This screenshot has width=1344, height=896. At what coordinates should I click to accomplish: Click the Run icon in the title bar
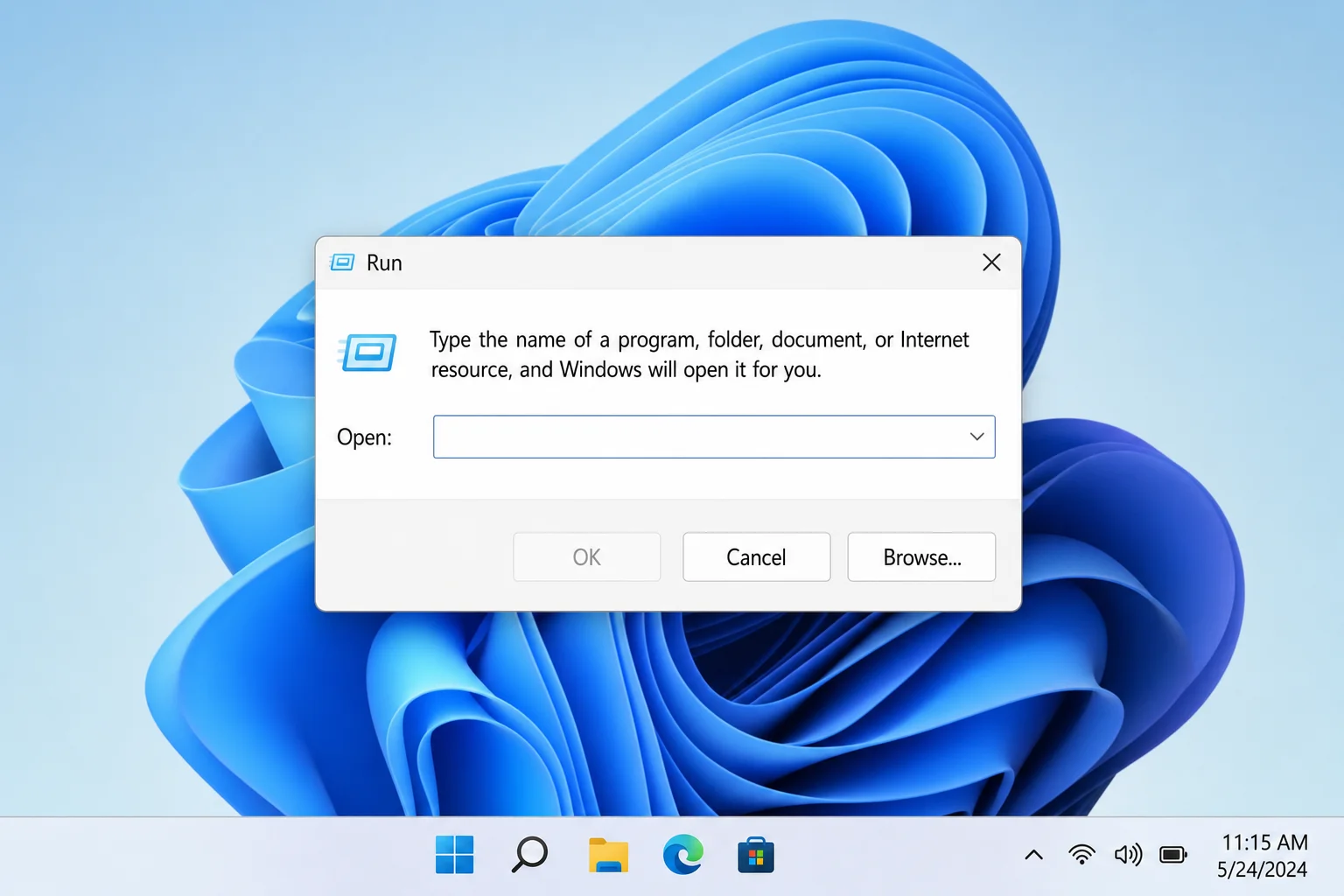[x=342, y=262]
